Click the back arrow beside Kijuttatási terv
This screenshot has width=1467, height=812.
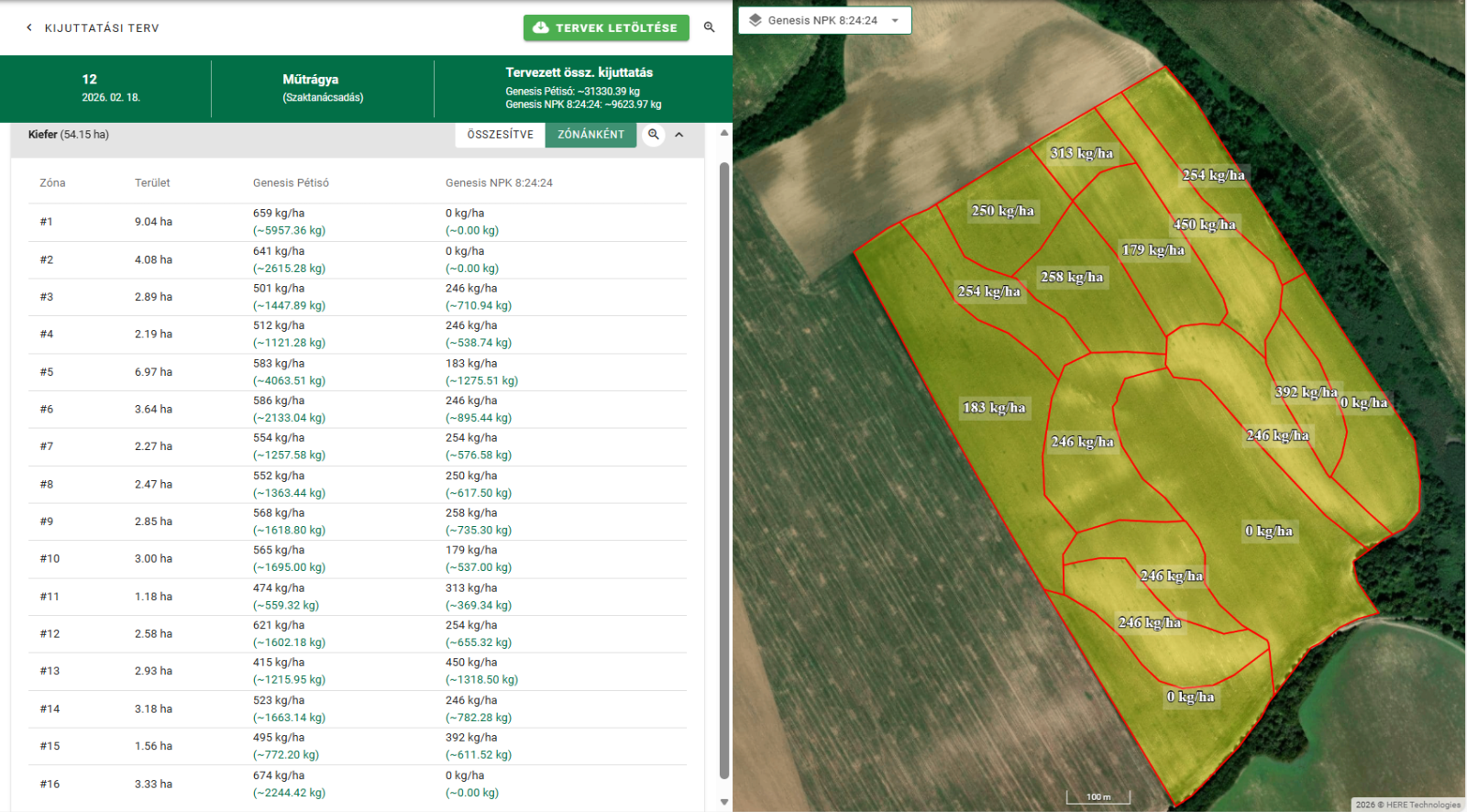click(29, 27)
